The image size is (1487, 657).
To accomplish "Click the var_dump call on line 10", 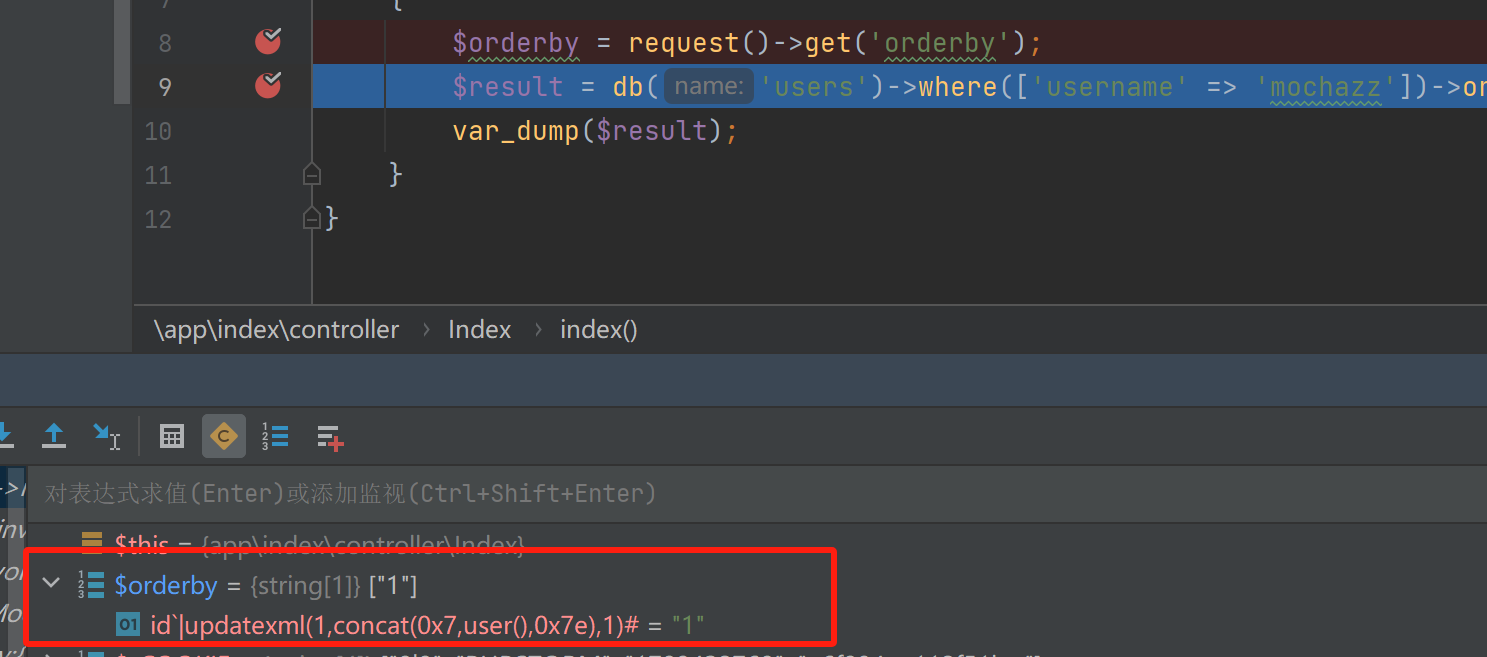I will click(515, 131).
